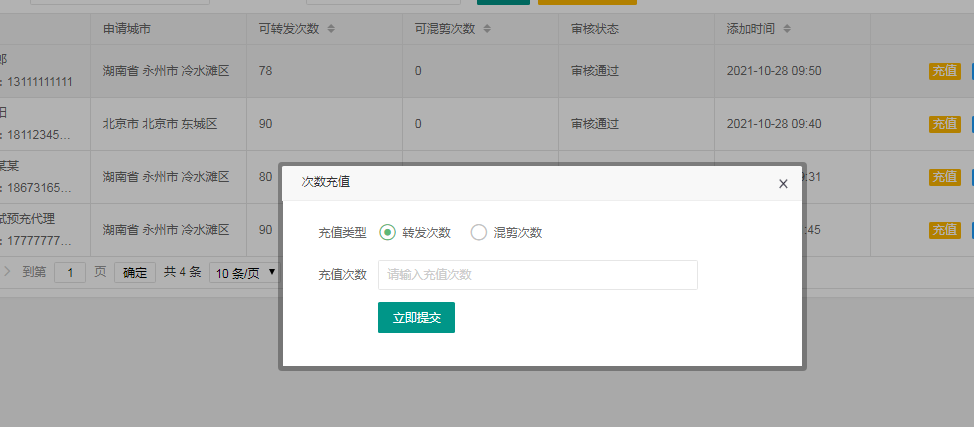This screenshot has width=974, height=427.
Task: Sort by 添加时间 column arrows
Action: coord(787,29)
